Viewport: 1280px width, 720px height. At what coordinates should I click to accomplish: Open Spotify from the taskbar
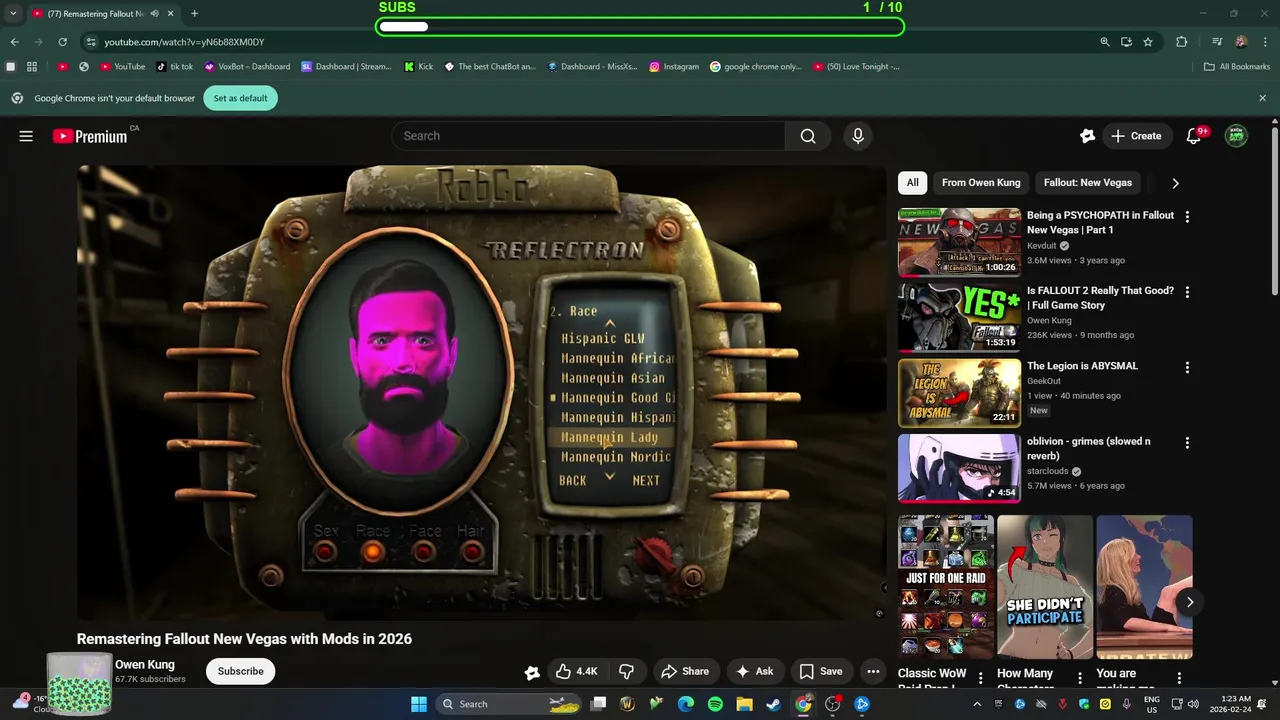[715, 704]
